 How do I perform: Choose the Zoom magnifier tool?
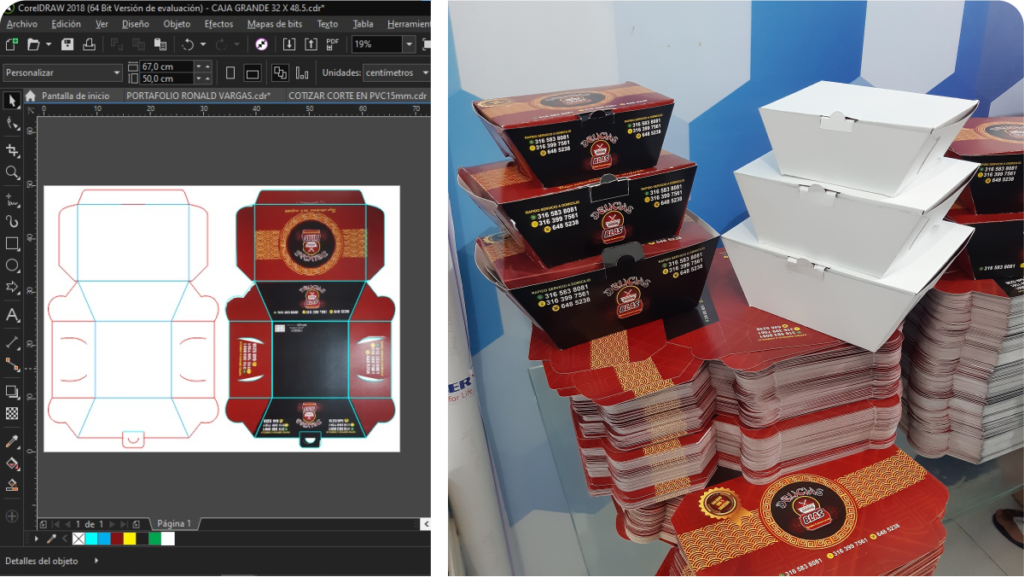click(12, 173)
